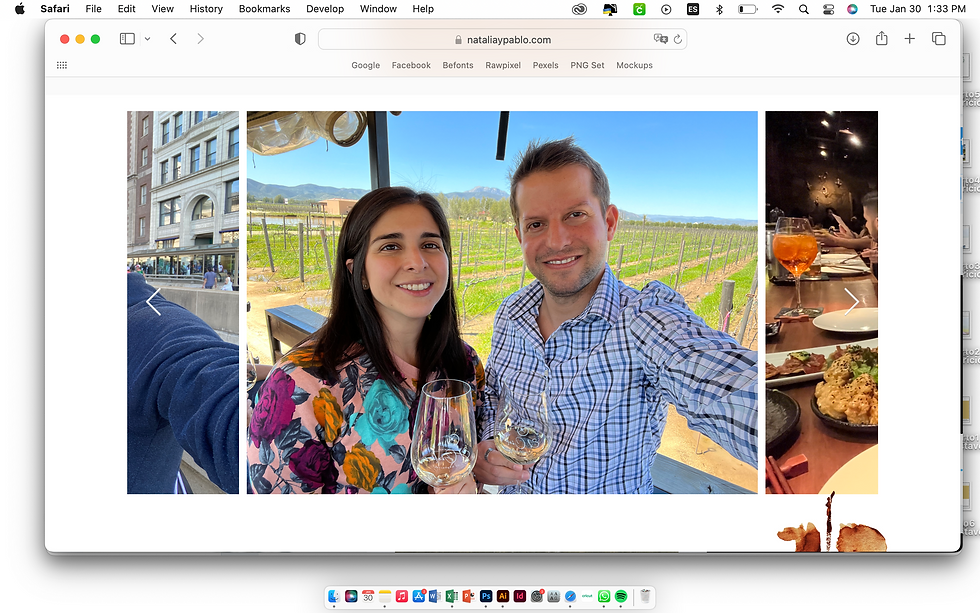Open Calendar from the Dock
The image size is (980, 613).
pyautogui.click(x=368, y=596)
